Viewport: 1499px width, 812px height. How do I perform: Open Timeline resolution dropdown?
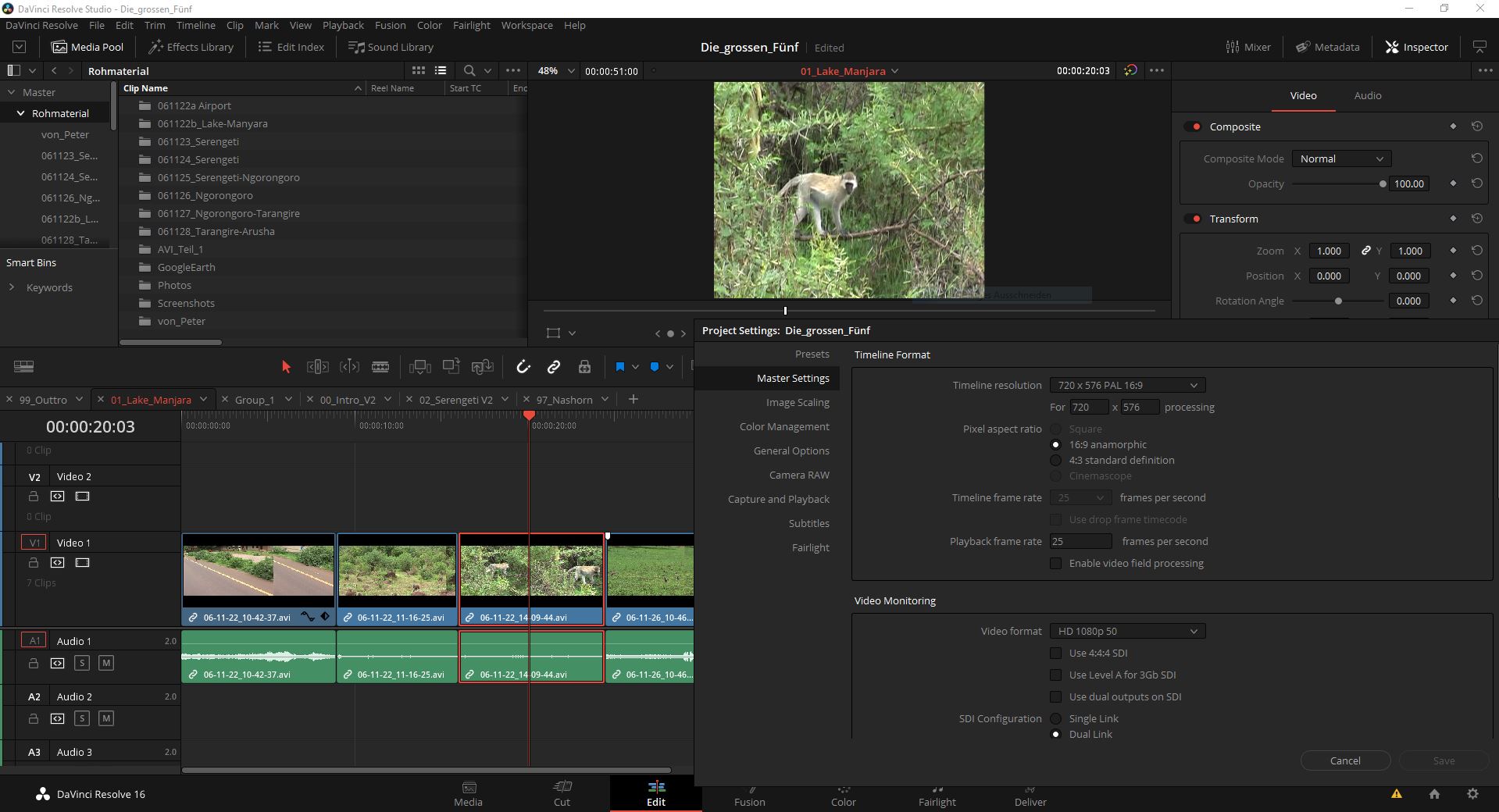1127,385
